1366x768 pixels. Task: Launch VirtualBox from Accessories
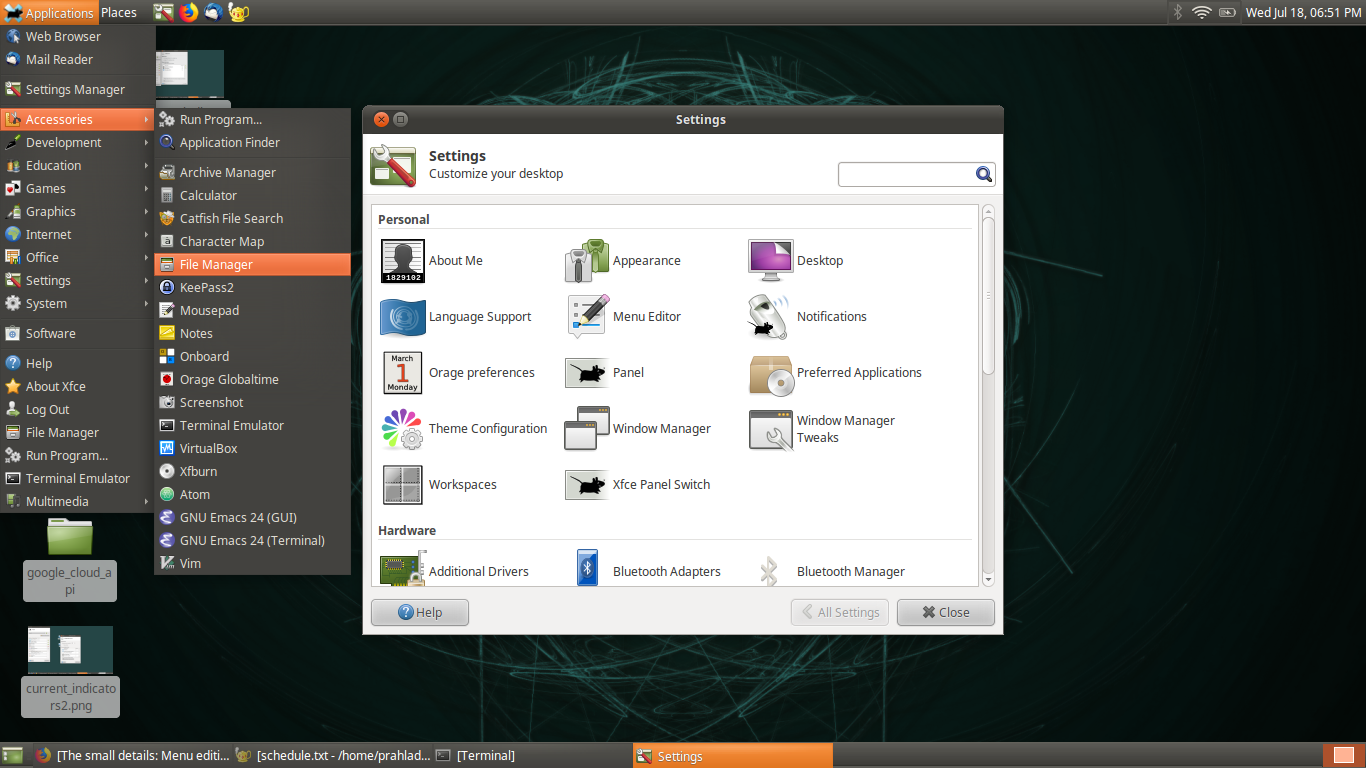click(253, 448)
